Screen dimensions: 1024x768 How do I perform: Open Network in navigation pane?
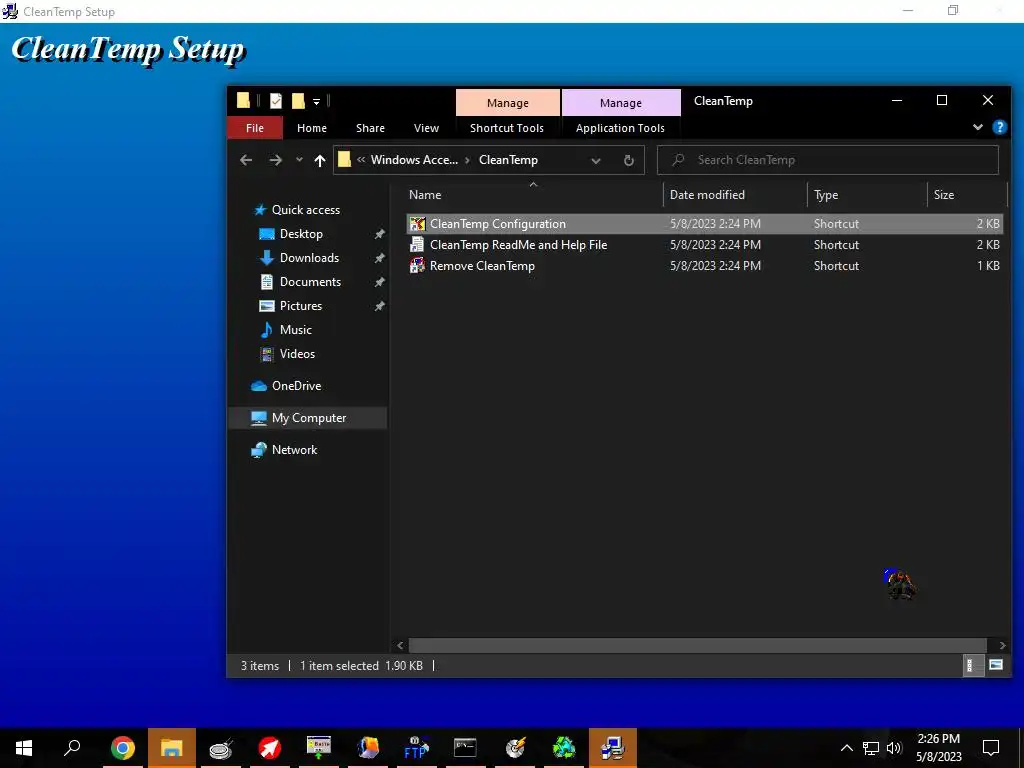(294, 450)
